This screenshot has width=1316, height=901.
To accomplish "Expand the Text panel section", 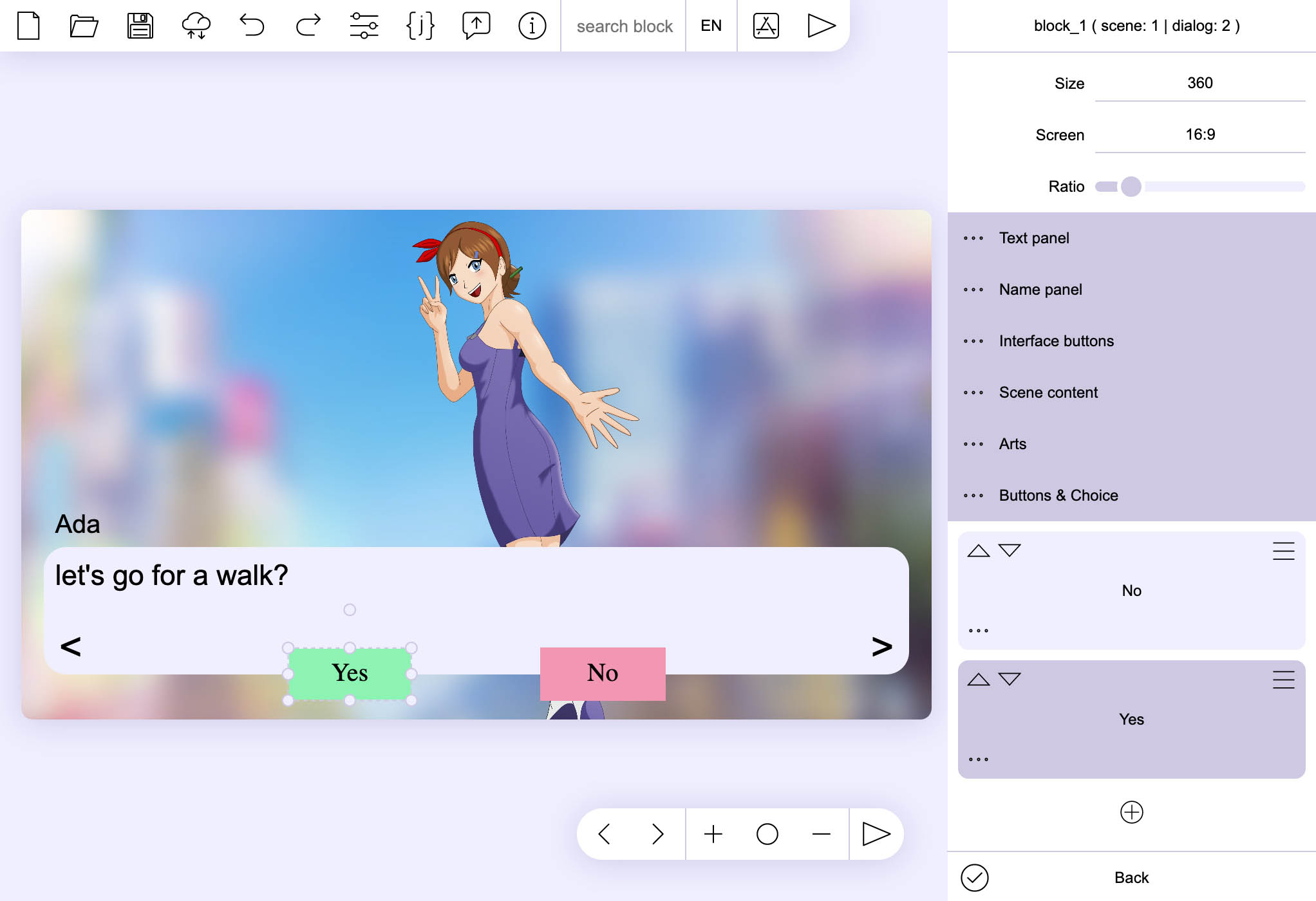I will (x=1033, y=238).
